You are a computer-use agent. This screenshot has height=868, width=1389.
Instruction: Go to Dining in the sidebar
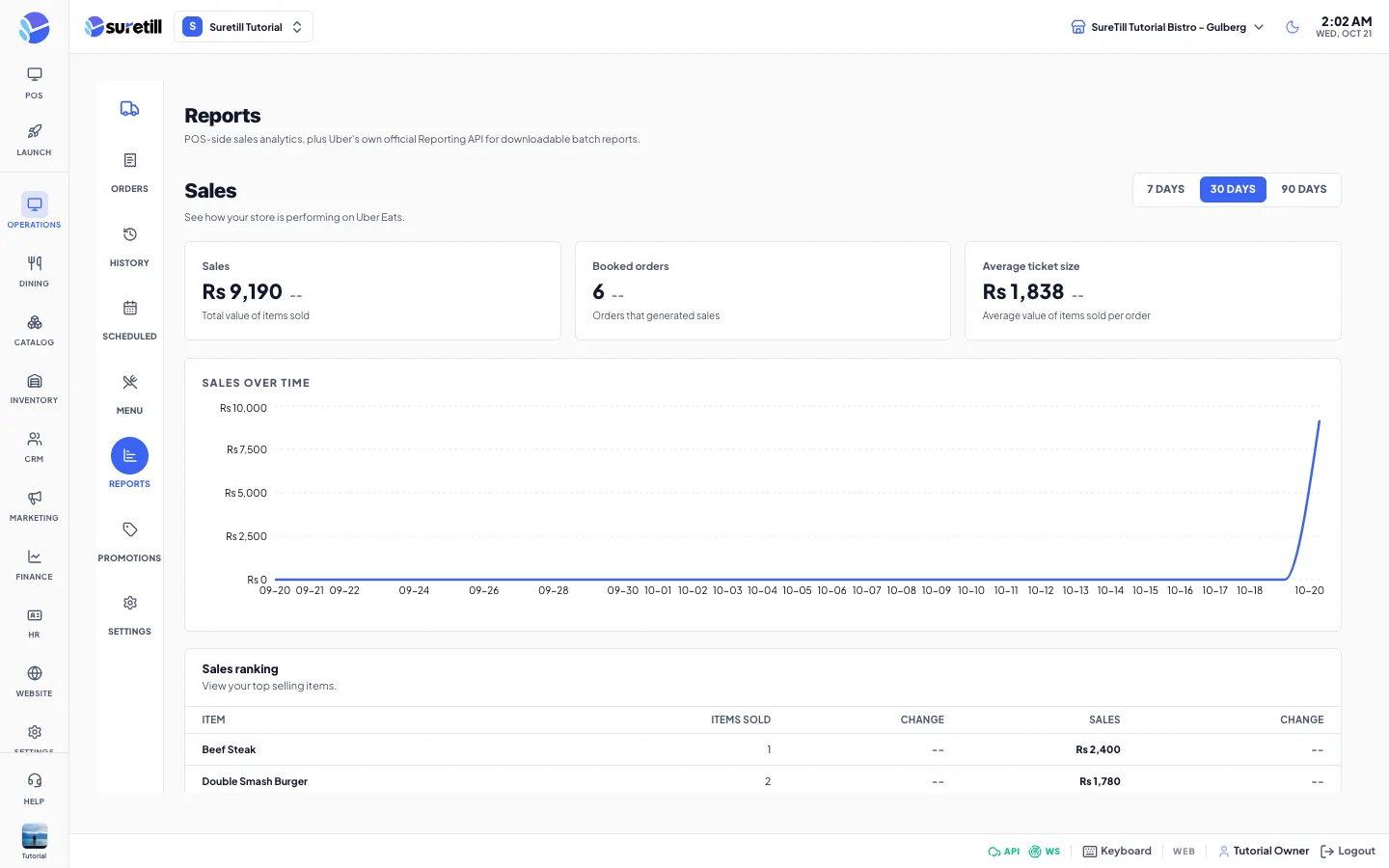click(34, 271)
